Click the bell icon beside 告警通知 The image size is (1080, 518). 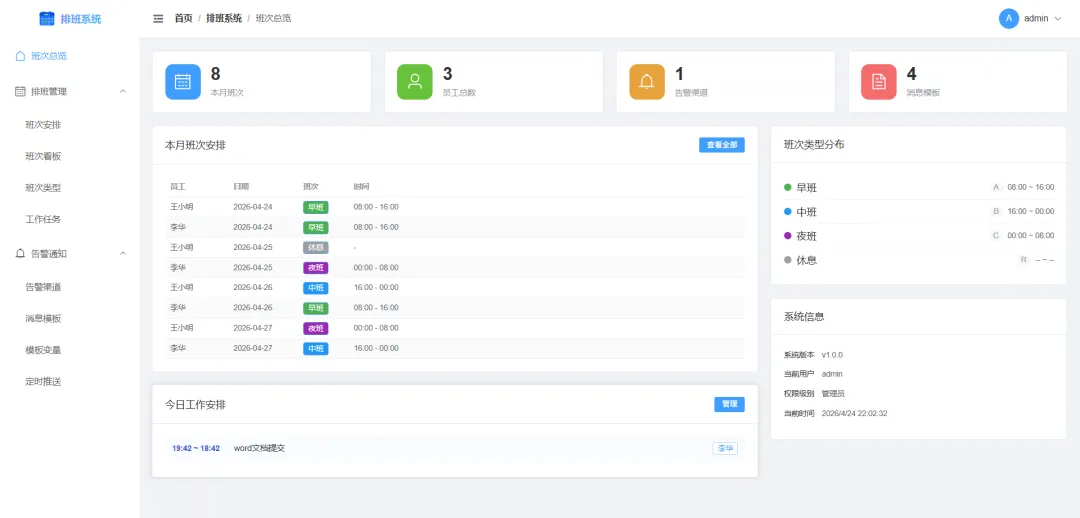click(20, 253)
